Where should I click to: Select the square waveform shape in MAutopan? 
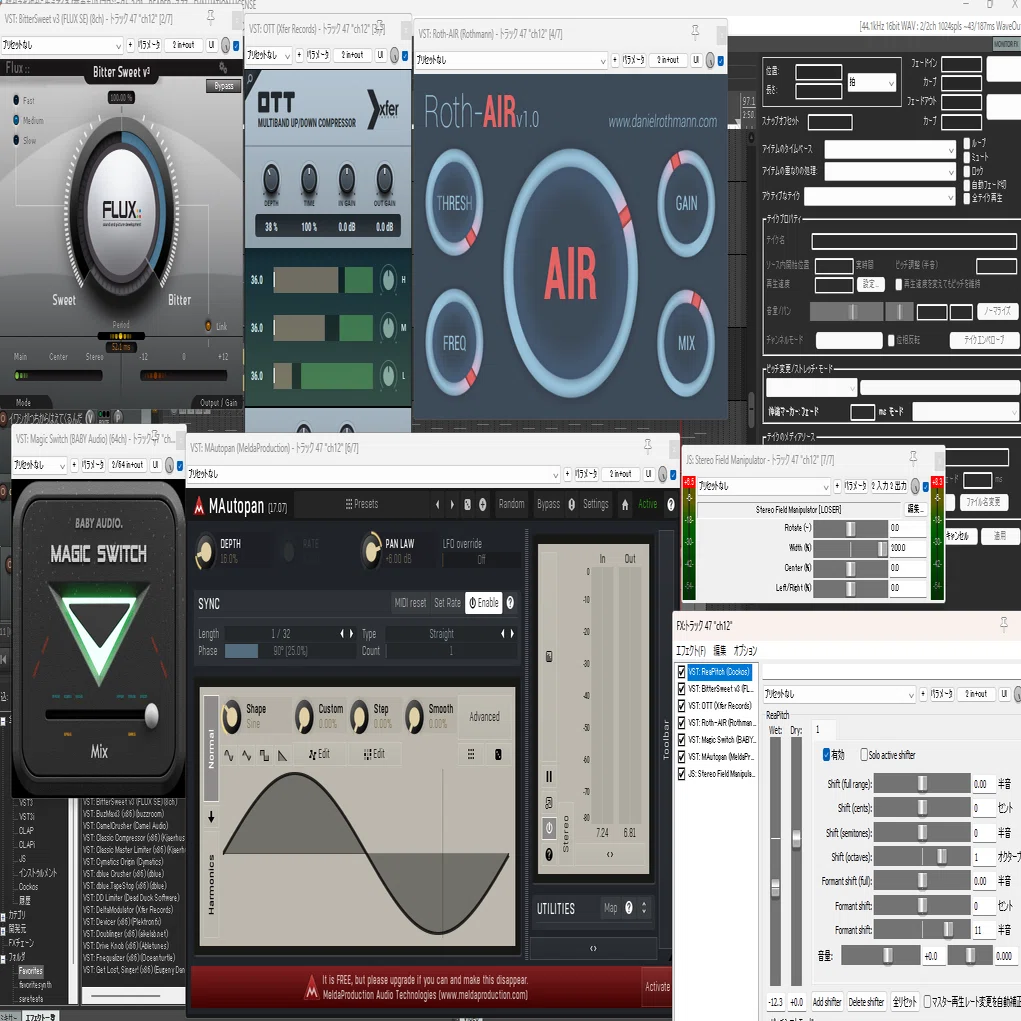[x=264, y=755]
